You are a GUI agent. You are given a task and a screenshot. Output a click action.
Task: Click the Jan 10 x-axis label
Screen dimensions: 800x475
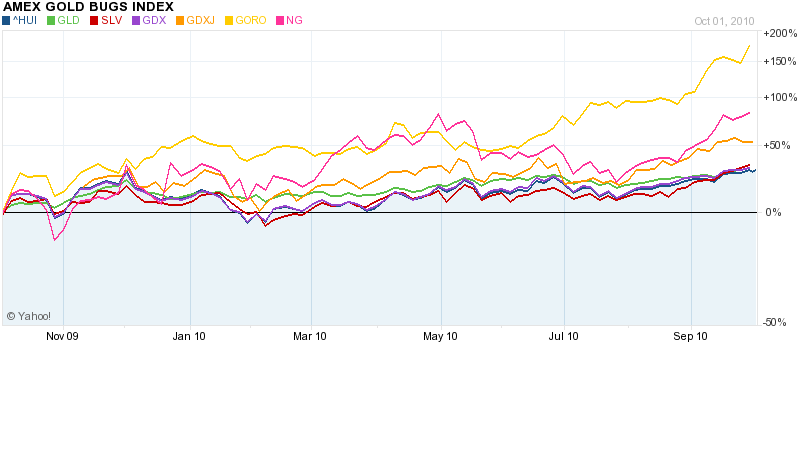coord(189,336)
